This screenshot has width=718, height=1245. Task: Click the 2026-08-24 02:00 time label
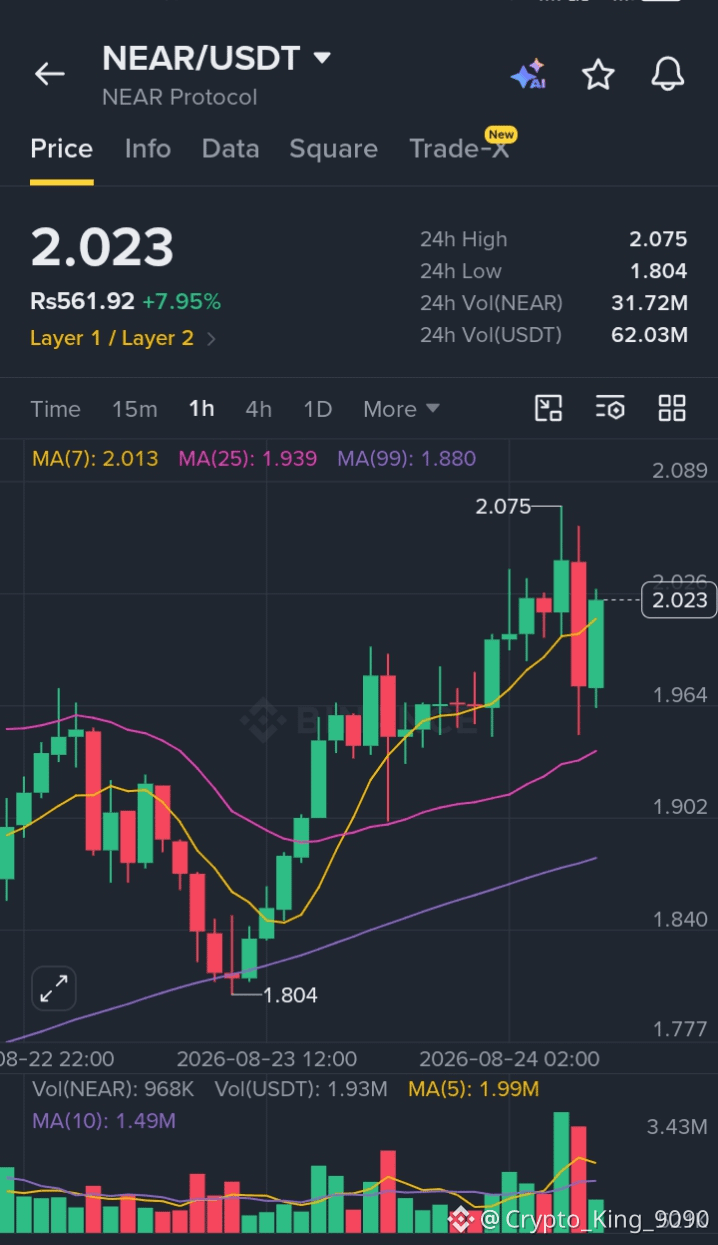[x=509, y=1058]
